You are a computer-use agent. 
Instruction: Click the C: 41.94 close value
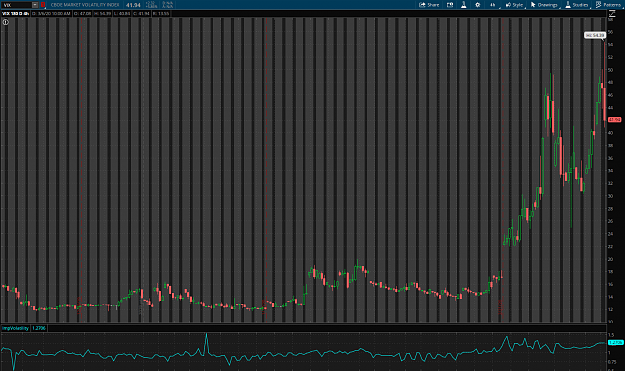141,14
